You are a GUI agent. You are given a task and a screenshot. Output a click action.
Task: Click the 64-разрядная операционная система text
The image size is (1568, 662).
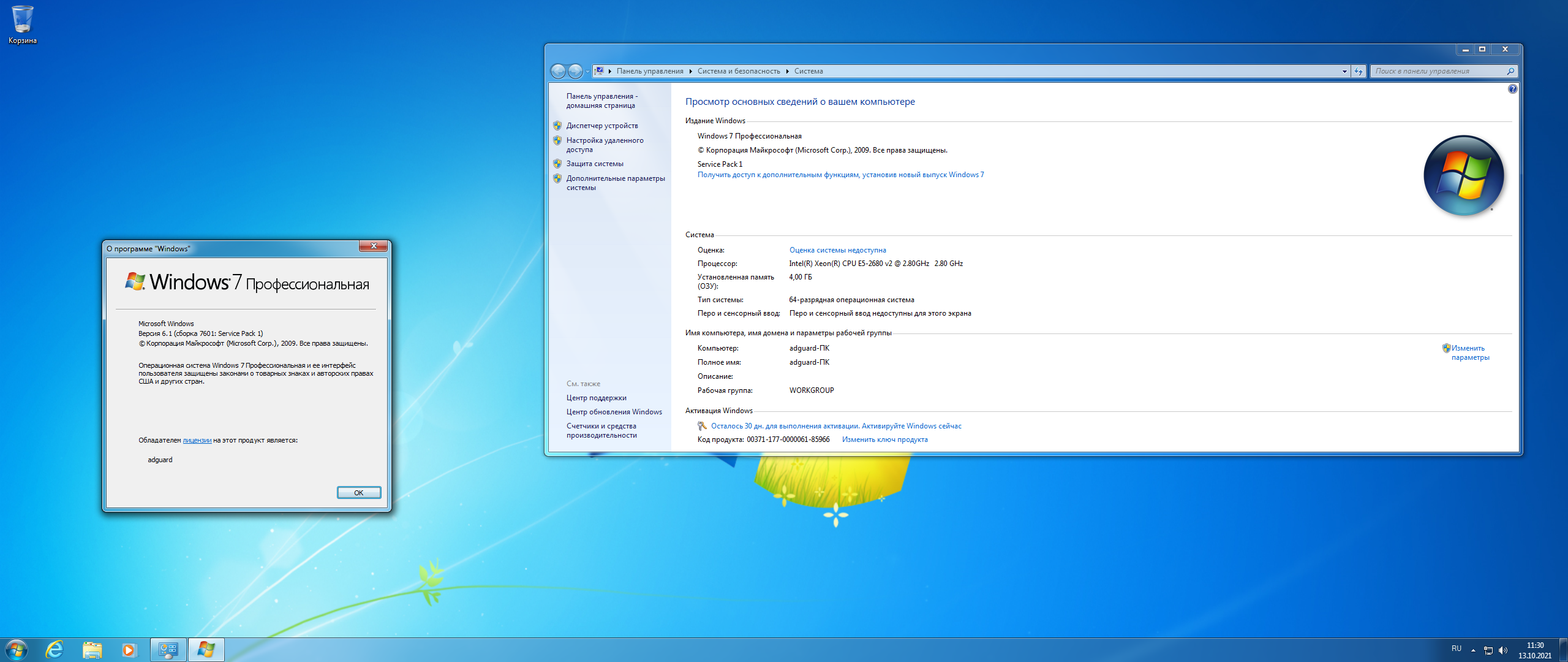point(851,300)
